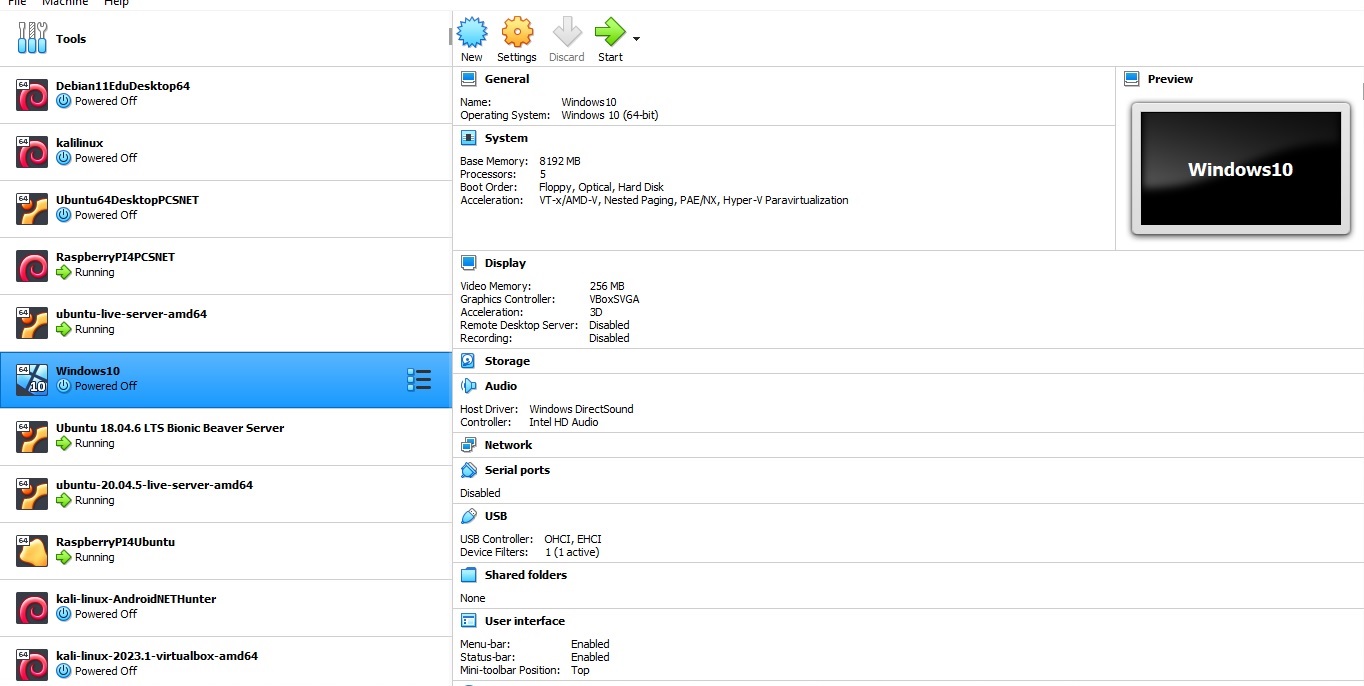The width and height of the screenshot is (1364, 686).
Task: Open the General settings heading link
Action: coord(507,79)
